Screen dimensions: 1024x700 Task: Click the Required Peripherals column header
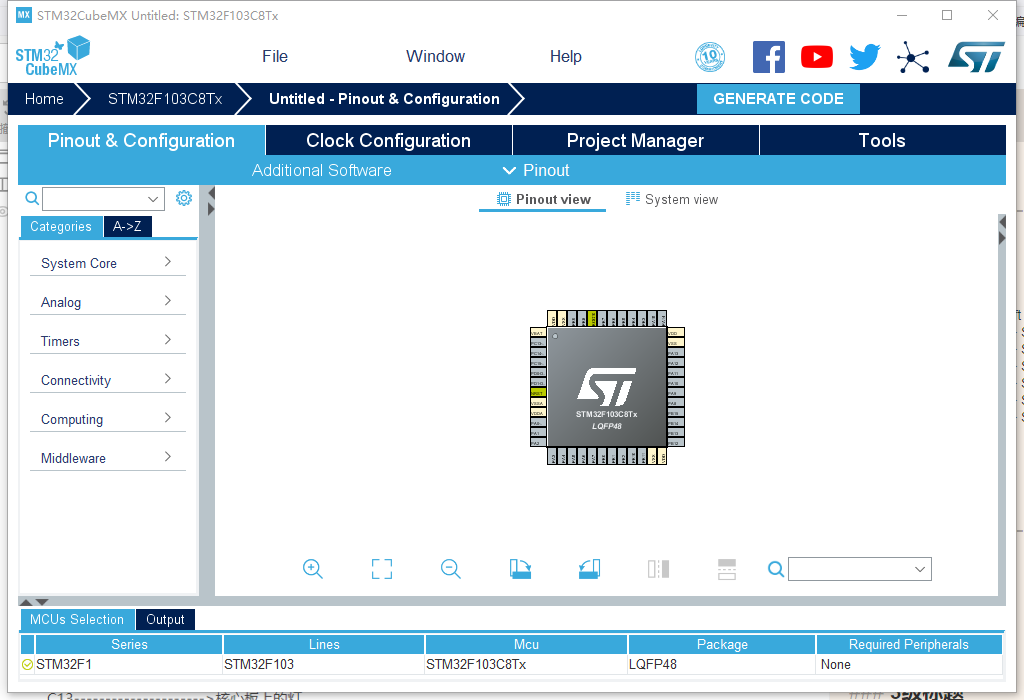click(x=908, y=644)
